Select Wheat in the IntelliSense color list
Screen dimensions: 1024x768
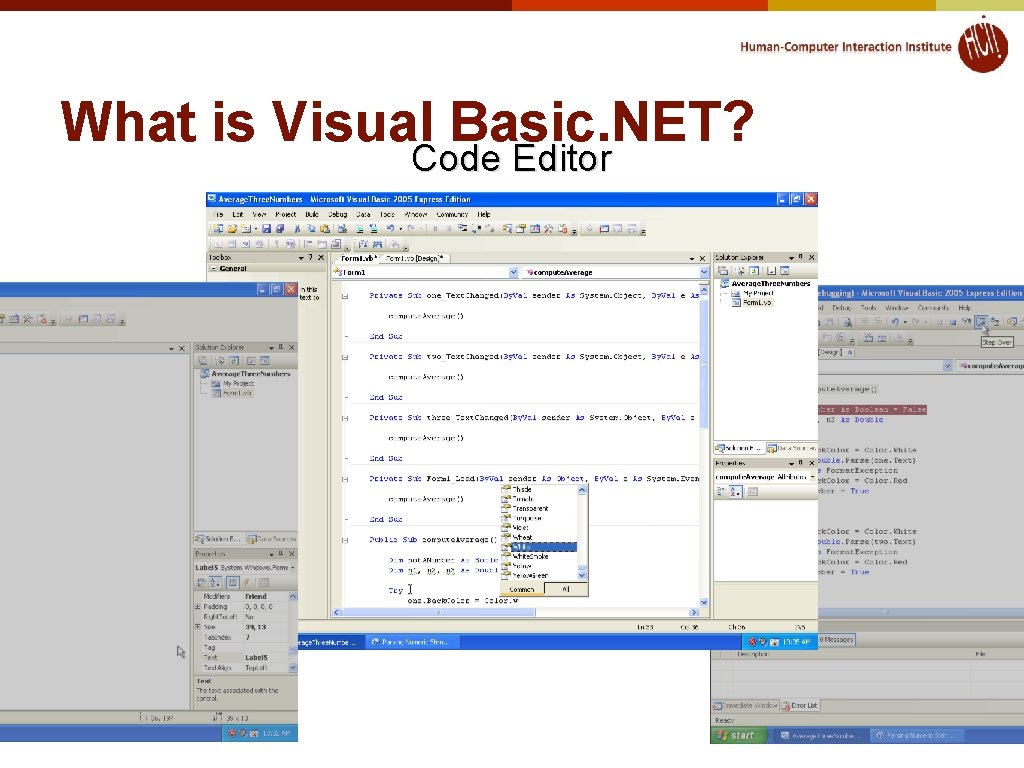click(x=522, y=537)
